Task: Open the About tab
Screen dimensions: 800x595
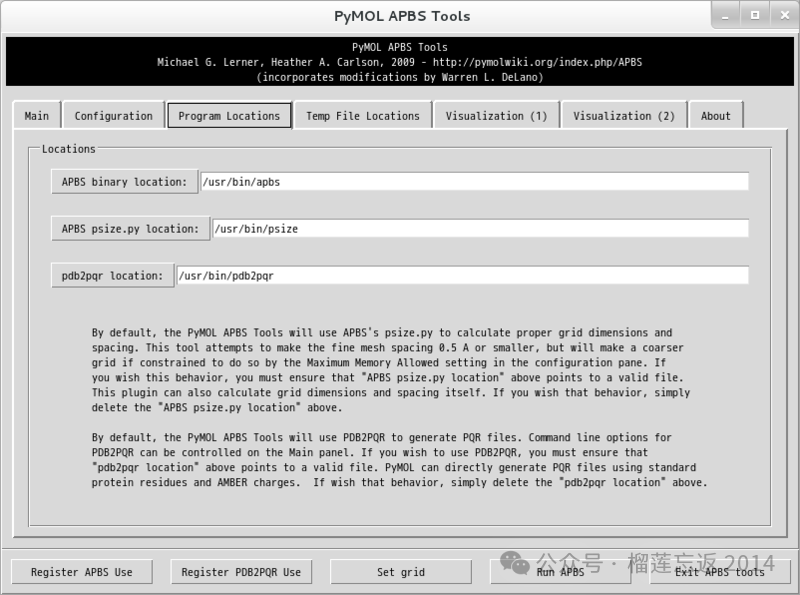Action: [x=715, y=116]
